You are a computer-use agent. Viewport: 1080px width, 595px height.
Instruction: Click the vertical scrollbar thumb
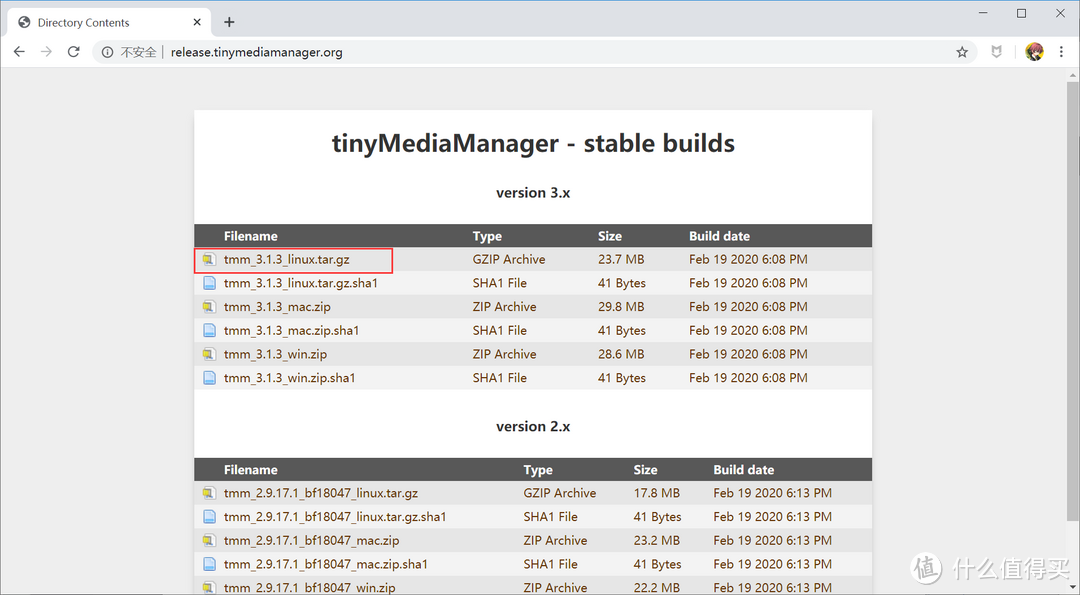(1073, 300)
